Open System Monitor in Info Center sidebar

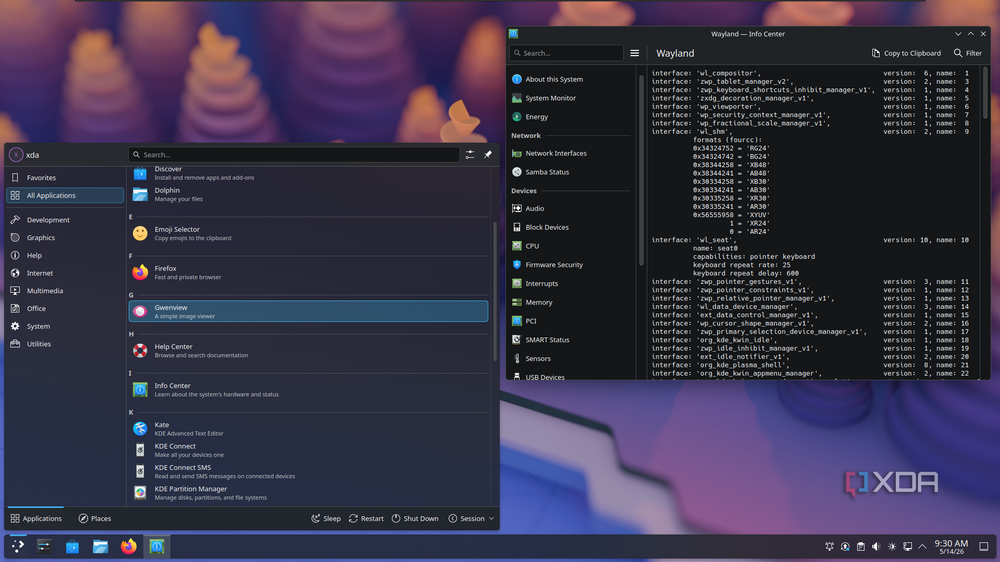coord(572,98)
